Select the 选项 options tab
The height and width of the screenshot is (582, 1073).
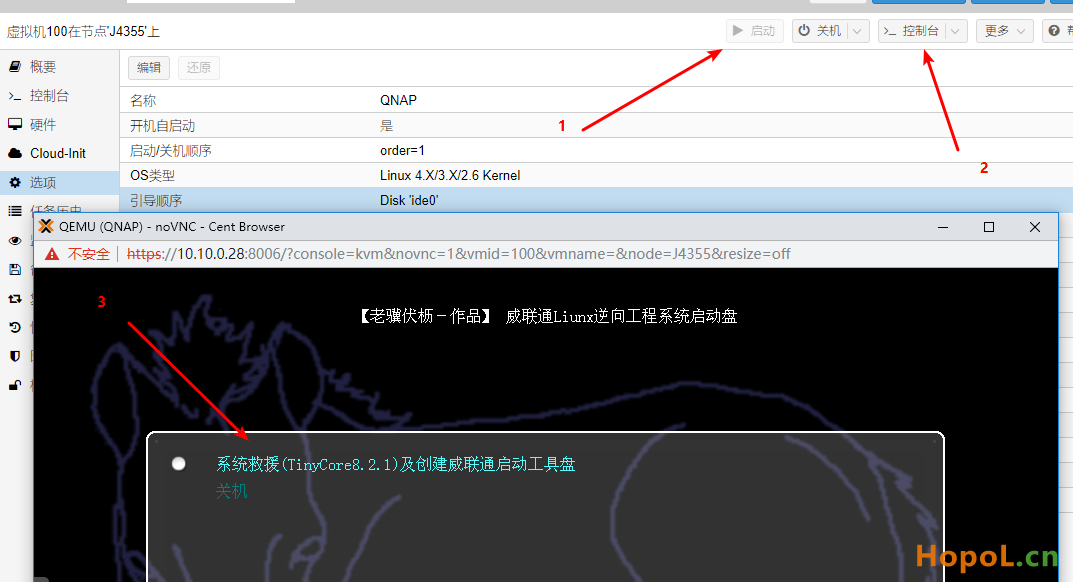click(60, 182)
